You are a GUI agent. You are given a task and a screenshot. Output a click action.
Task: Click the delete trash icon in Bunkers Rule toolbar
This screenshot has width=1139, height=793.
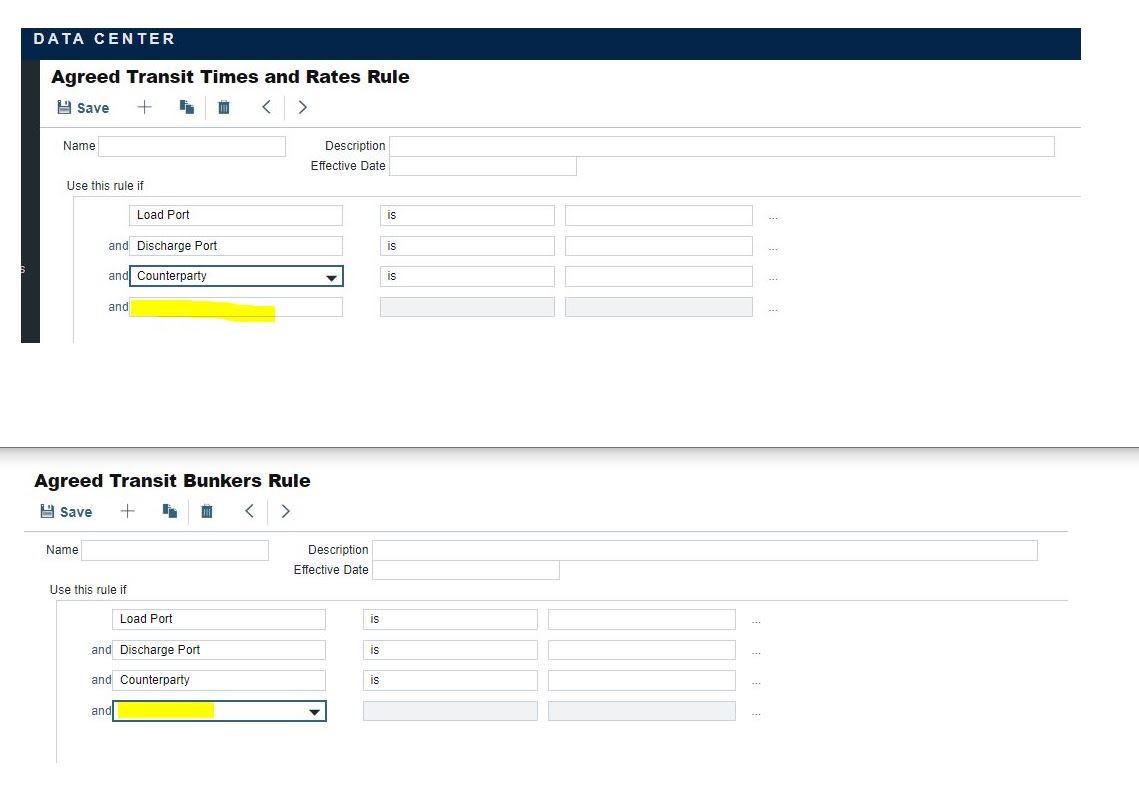[206, 511]
